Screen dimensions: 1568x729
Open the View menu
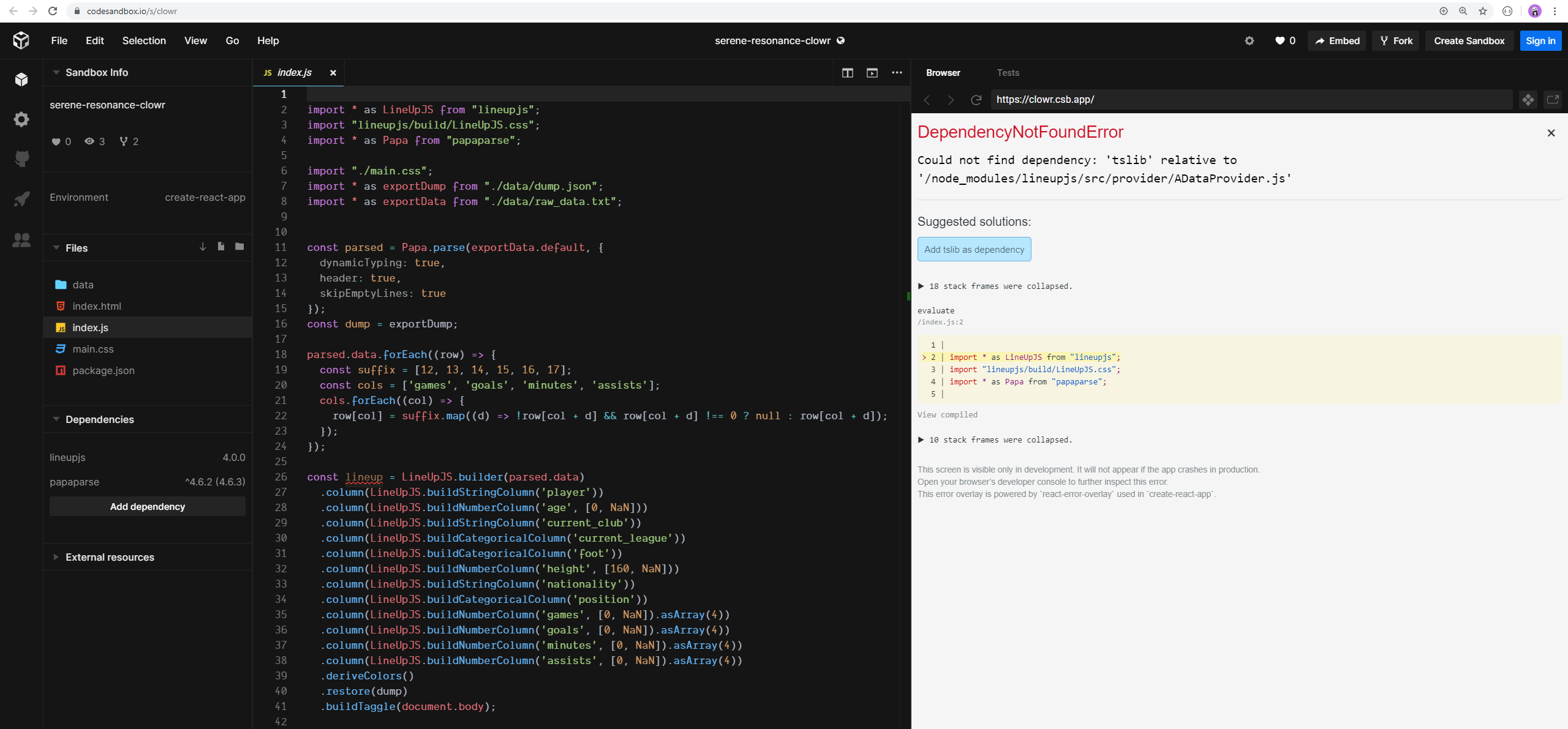[195, 40]
